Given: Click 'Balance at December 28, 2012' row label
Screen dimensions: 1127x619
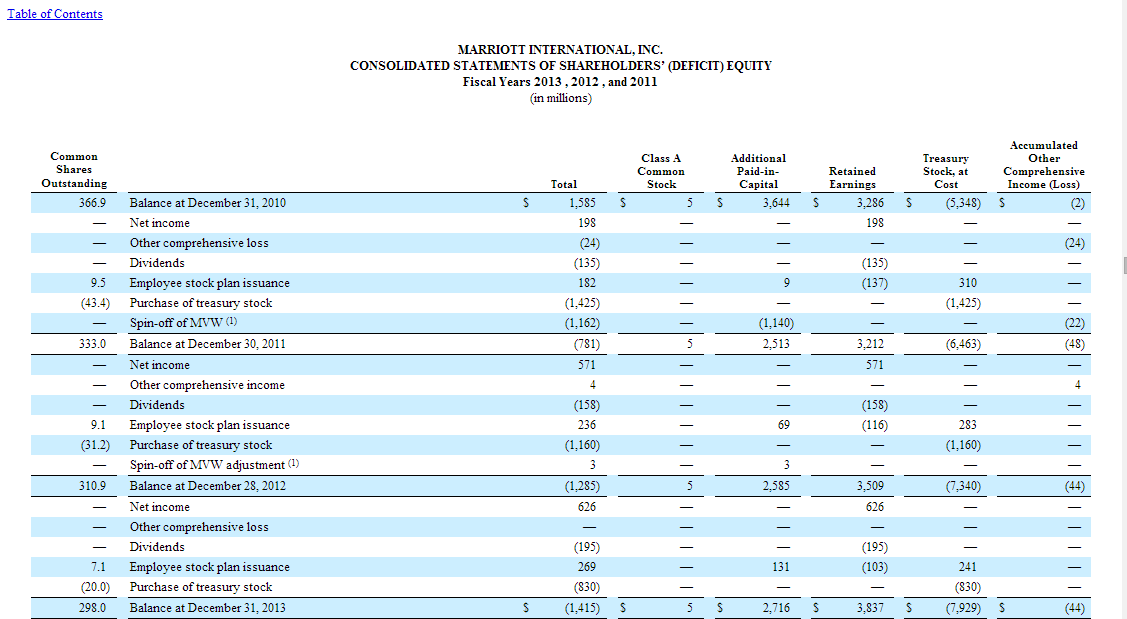Looking at the screenshot, I should (208, 485).
